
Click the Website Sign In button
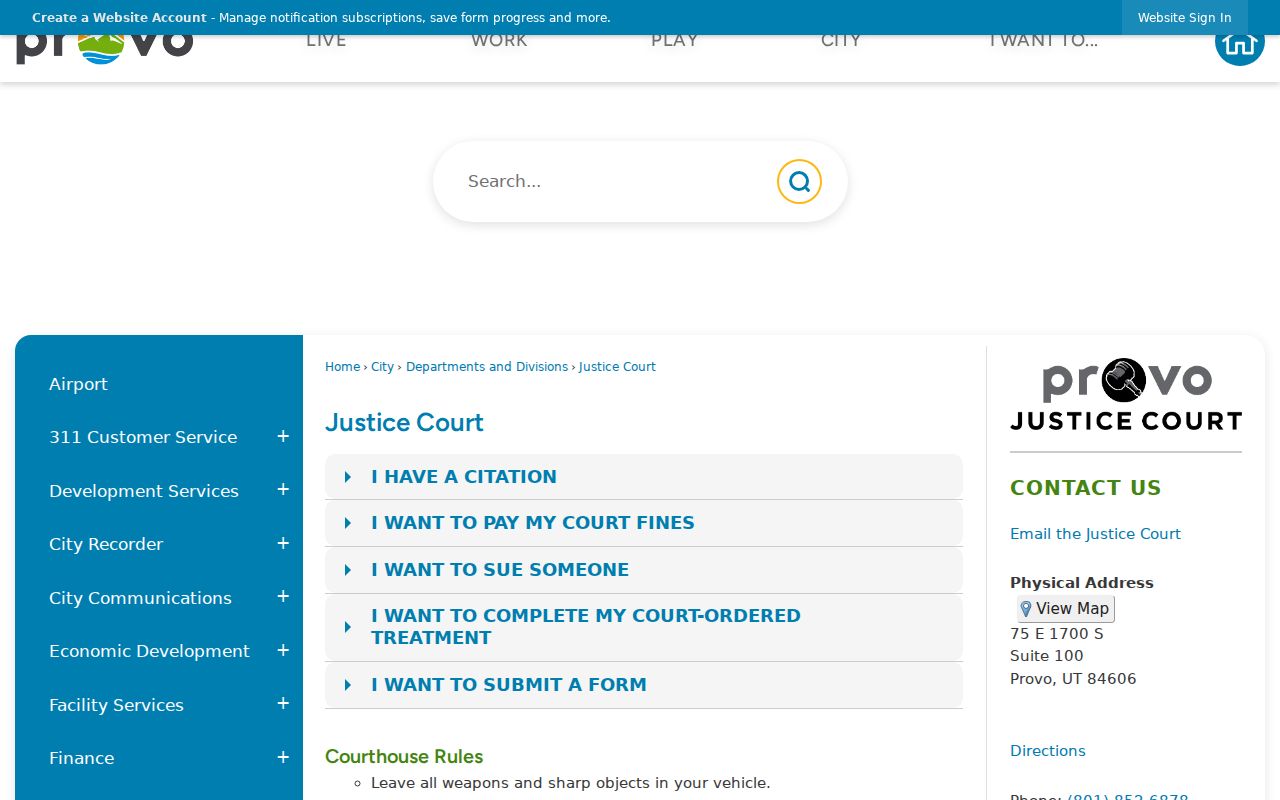(1185, 18)
